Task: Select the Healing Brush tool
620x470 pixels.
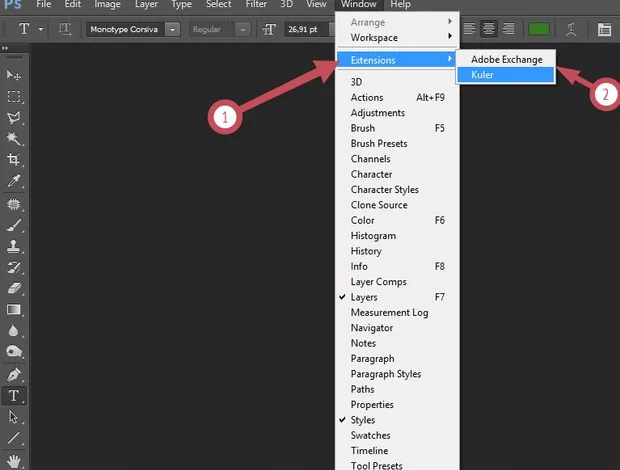Action: tap(14, 204)
